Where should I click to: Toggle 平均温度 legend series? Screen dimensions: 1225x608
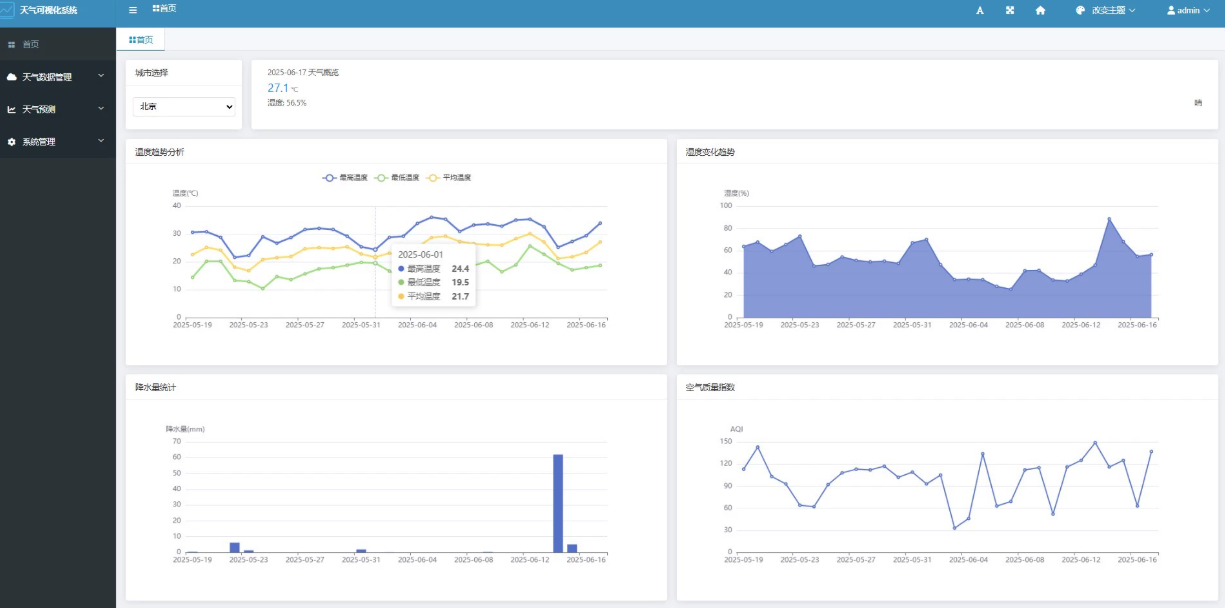pos(448,177)
